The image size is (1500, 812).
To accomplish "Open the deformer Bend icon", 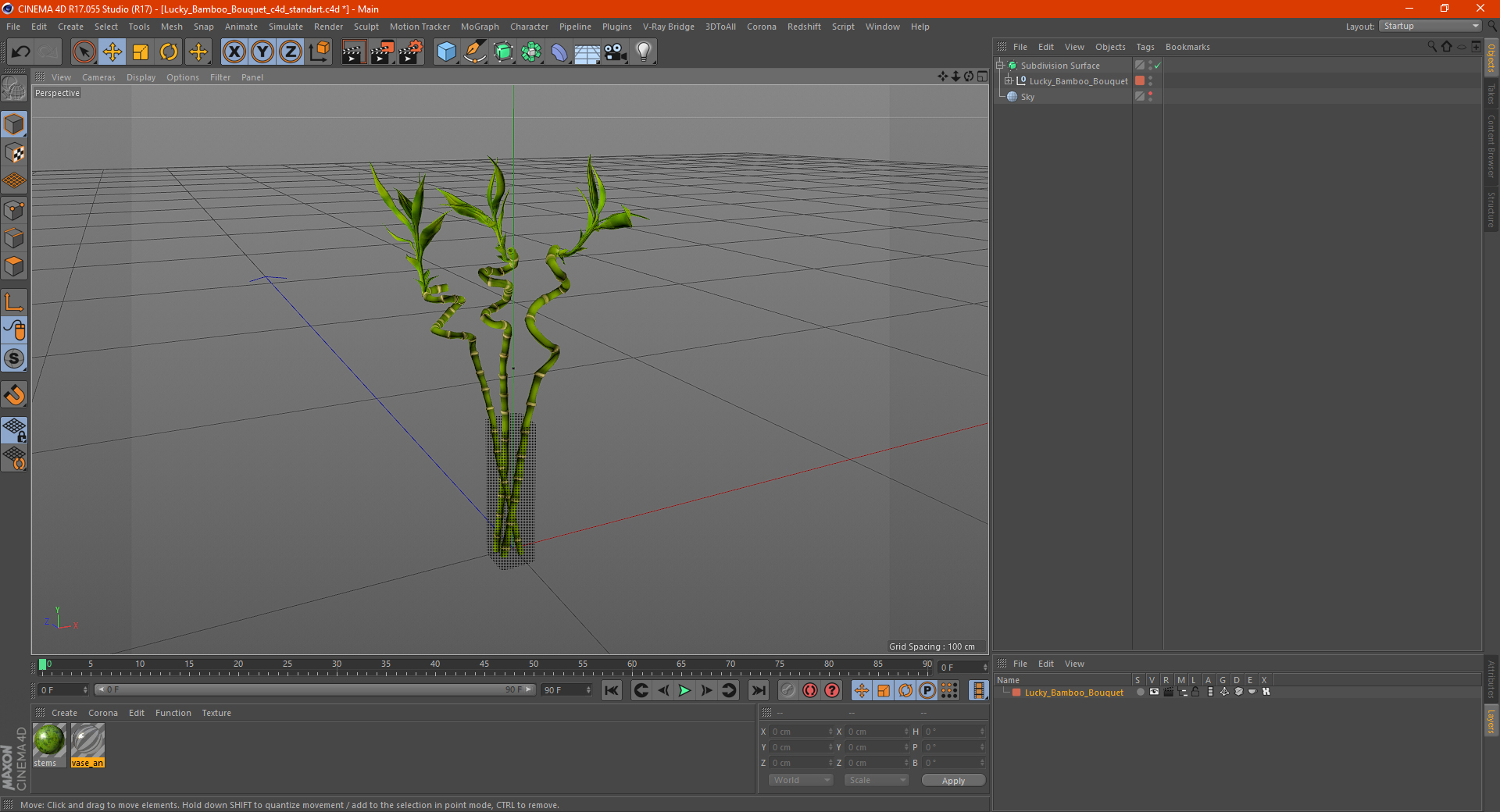I will [559, 52].
